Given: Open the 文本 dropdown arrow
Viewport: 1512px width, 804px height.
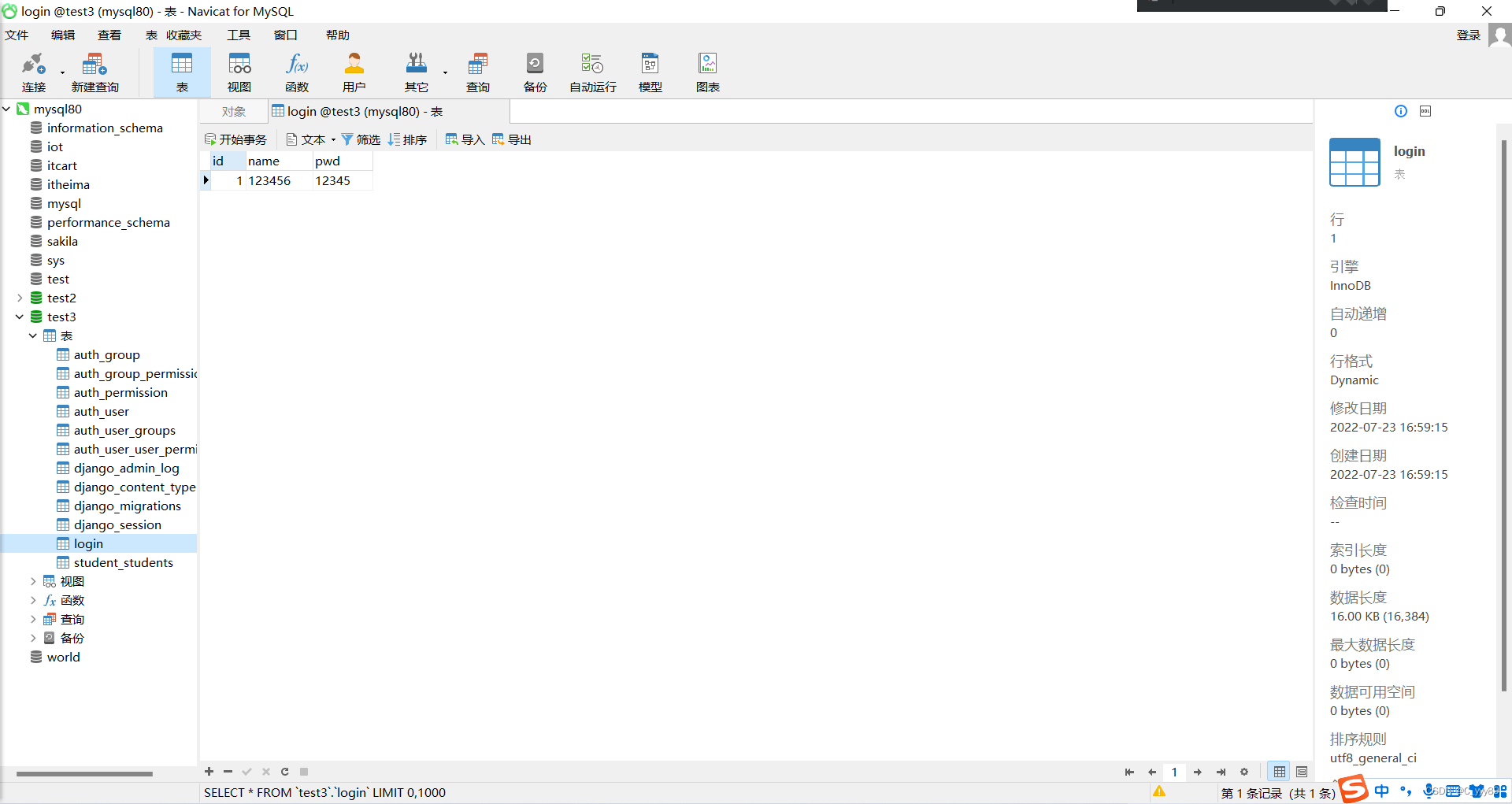Looking at the screenshot, I should click(x=333, y=139).
